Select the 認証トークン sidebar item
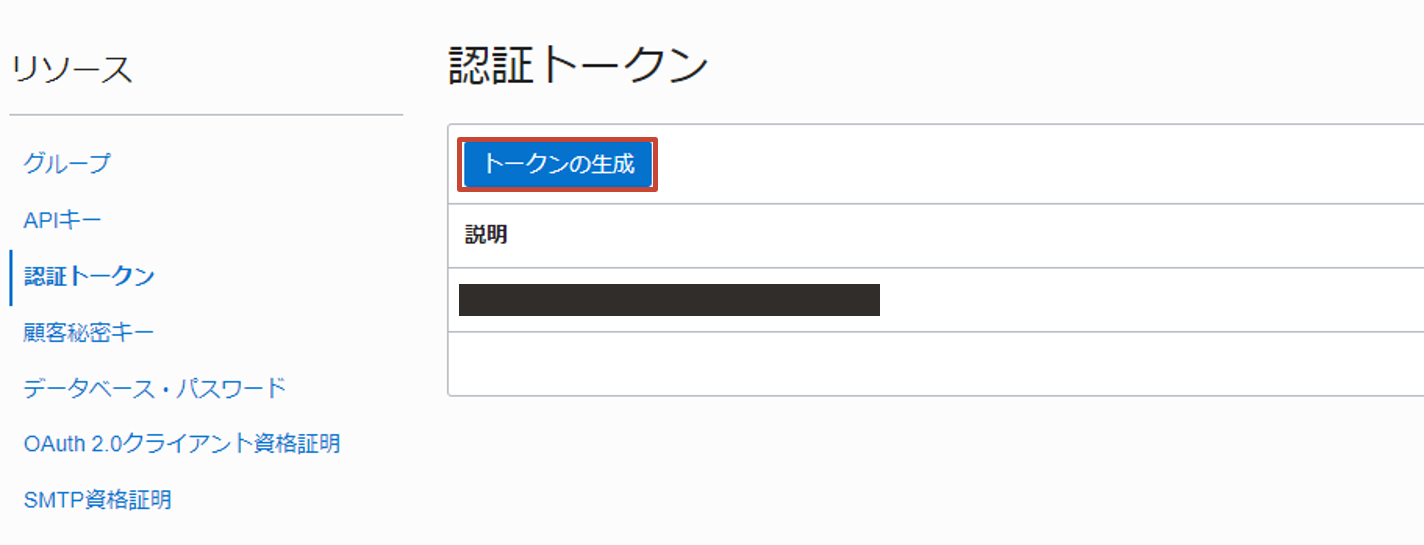 [89, 276]
